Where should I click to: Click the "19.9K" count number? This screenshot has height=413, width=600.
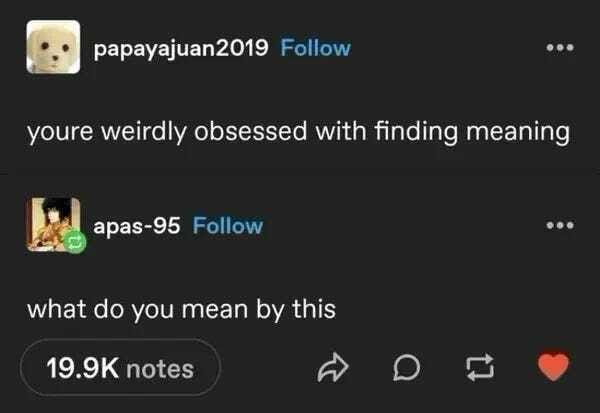tap(83, 368)
